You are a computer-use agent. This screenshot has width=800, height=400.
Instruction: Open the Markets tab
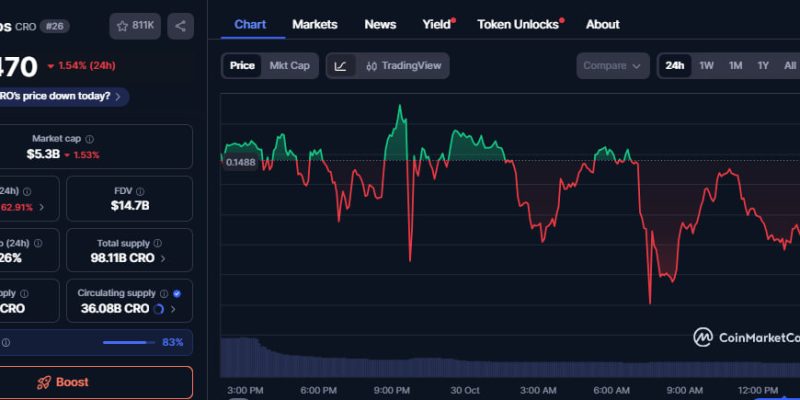pyautogui.click(x=315, y=24)
